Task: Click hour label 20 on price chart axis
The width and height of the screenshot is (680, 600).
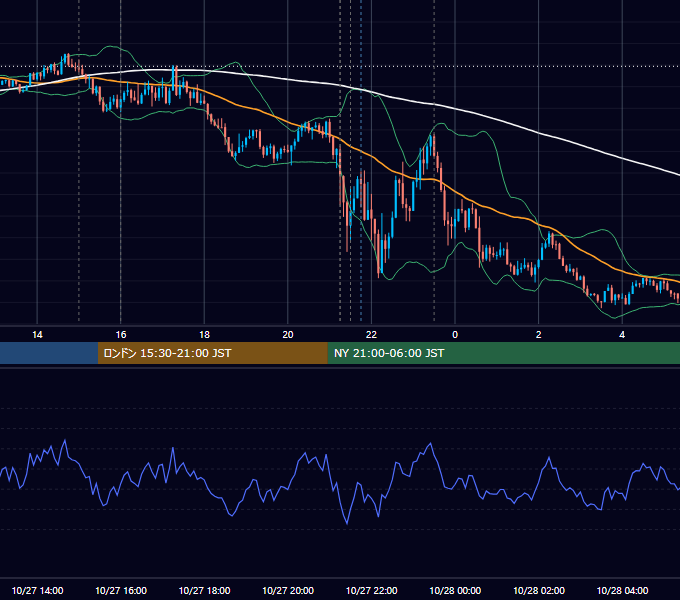Action: (x=288, y=335)
